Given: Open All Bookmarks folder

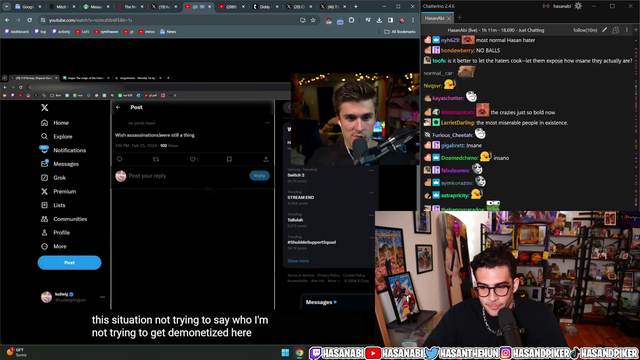Looking at the screenshot, I should (x=400, y=31).
